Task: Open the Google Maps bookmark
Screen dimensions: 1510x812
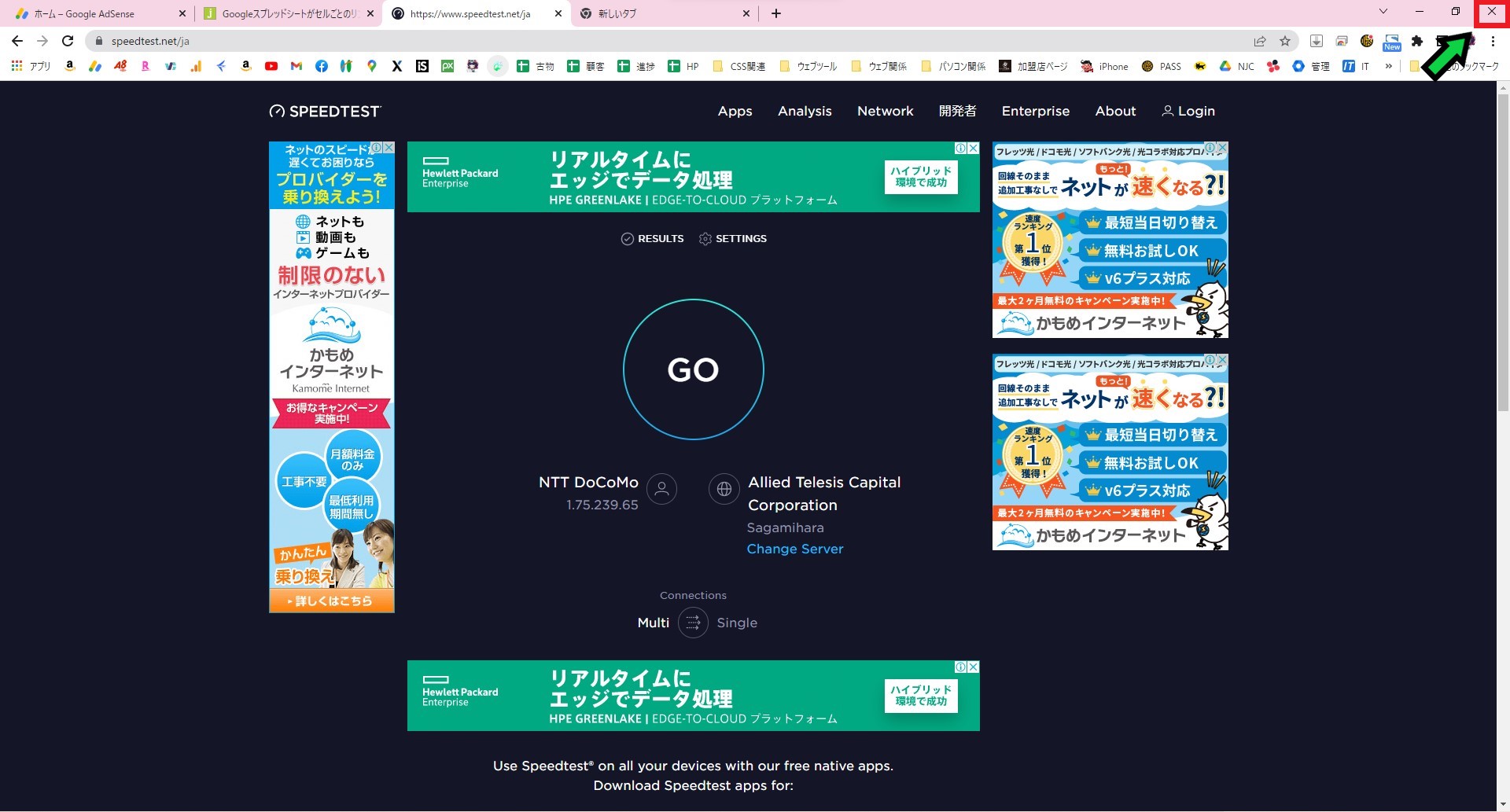Action: point(372,66)
